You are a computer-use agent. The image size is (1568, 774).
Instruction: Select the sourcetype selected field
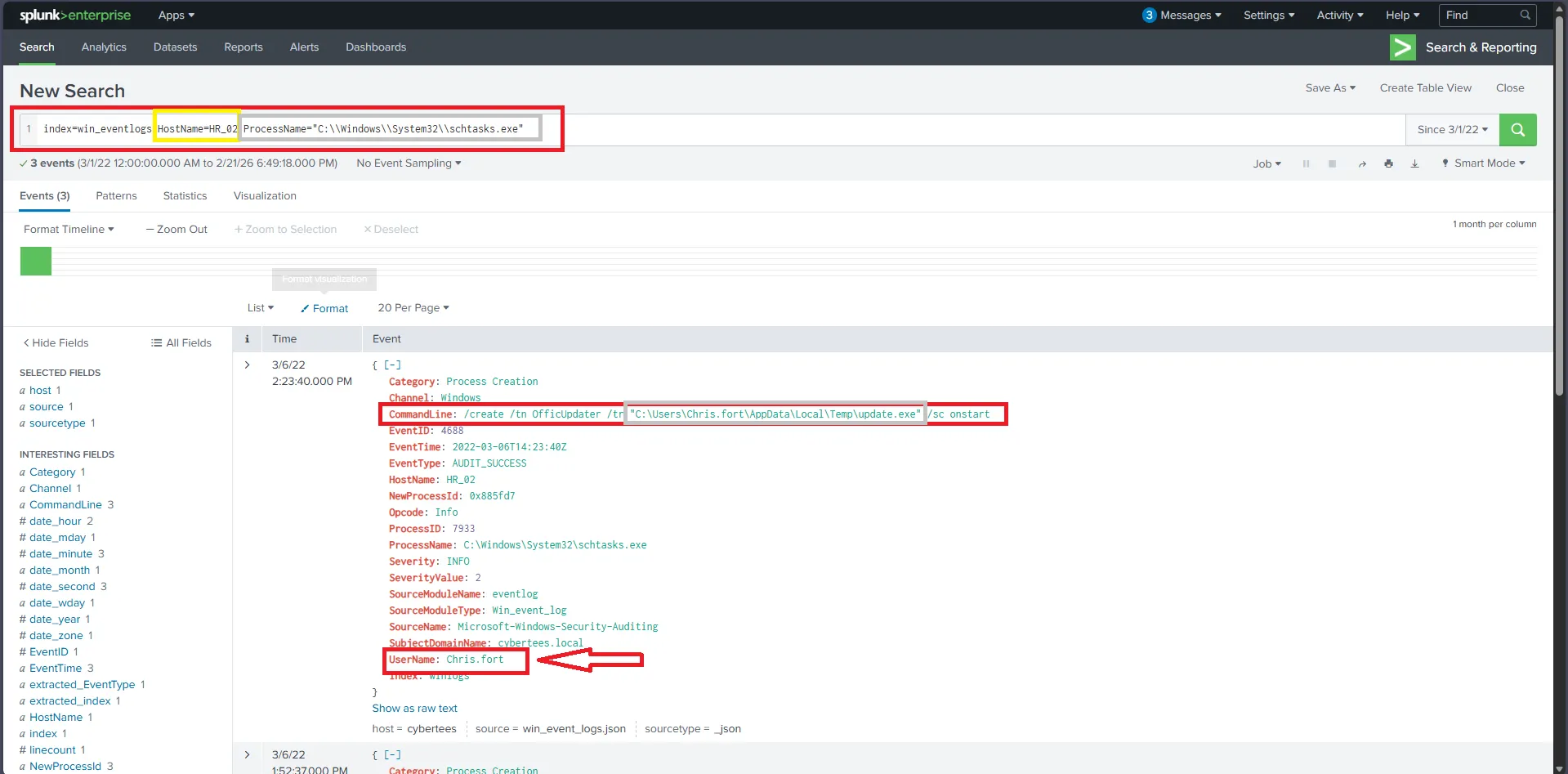pos(57,423)
